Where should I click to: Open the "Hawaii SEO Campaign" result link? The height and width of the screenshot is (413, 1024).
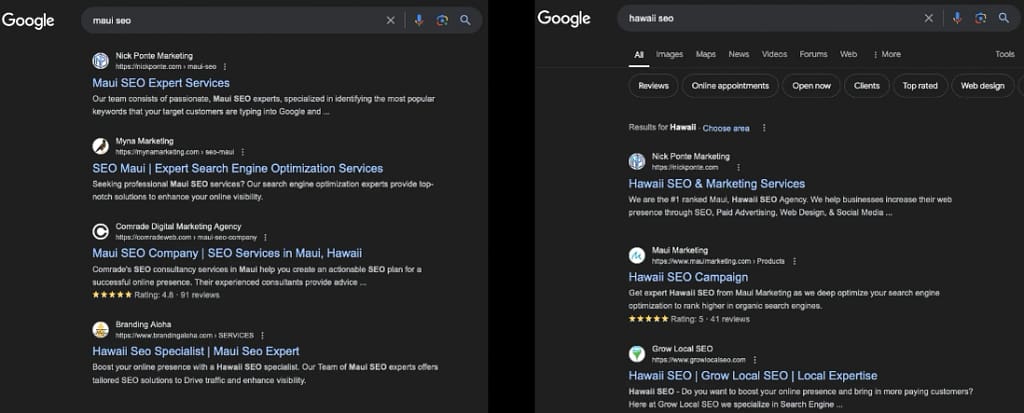click(x=688, y=277)
